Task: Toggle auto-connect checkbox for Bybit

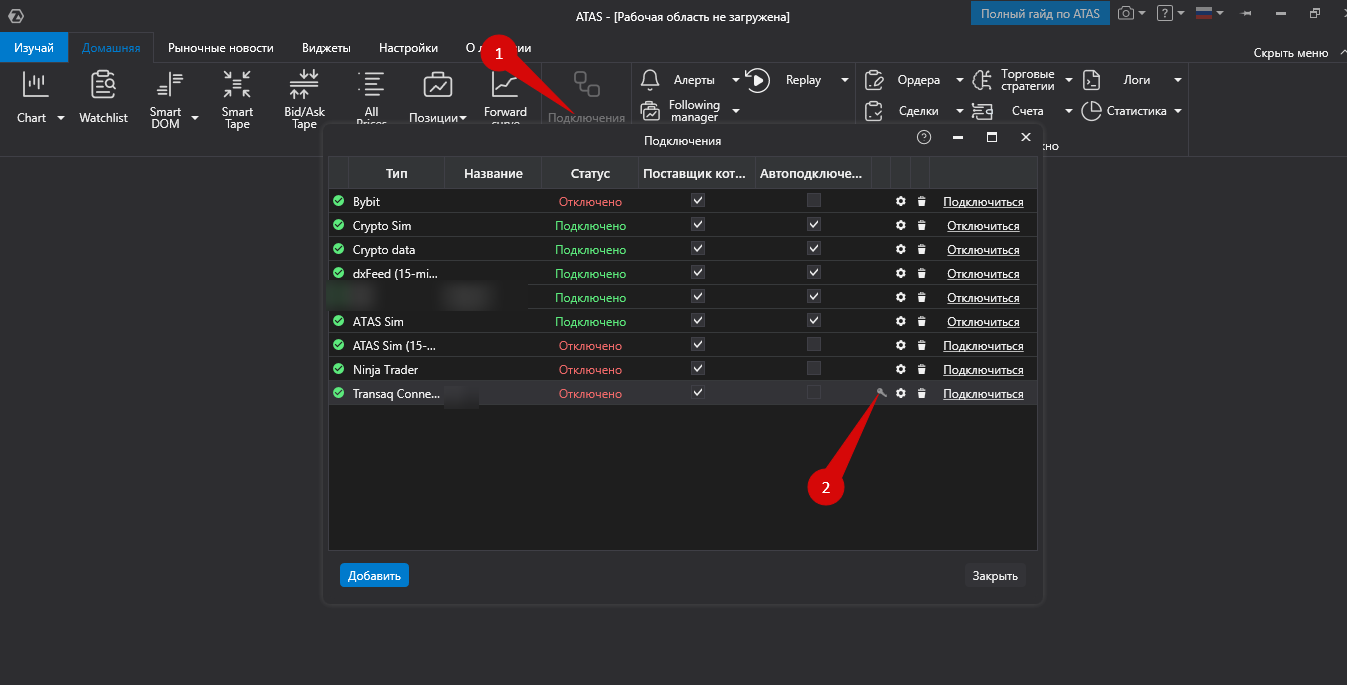Action: 814,200
